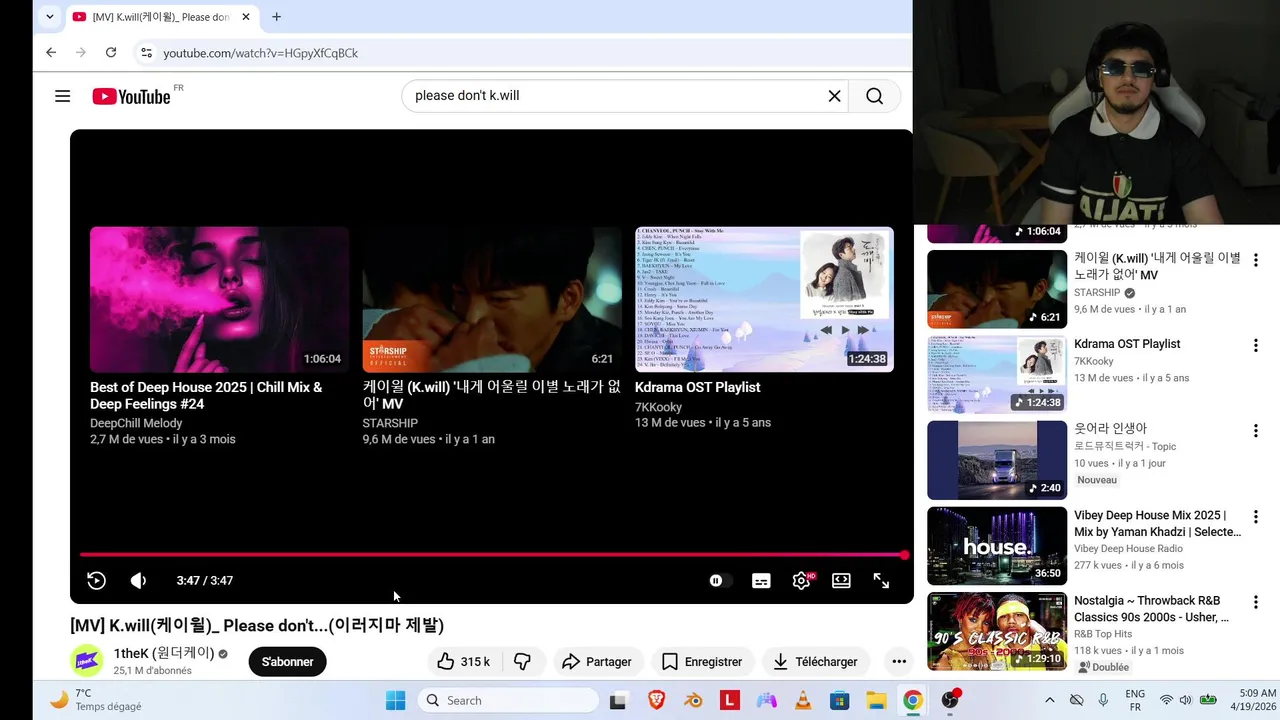This screenshot has height=720, width=1280.
Task: Click the Chrome address bar URL
Action: 261,53
